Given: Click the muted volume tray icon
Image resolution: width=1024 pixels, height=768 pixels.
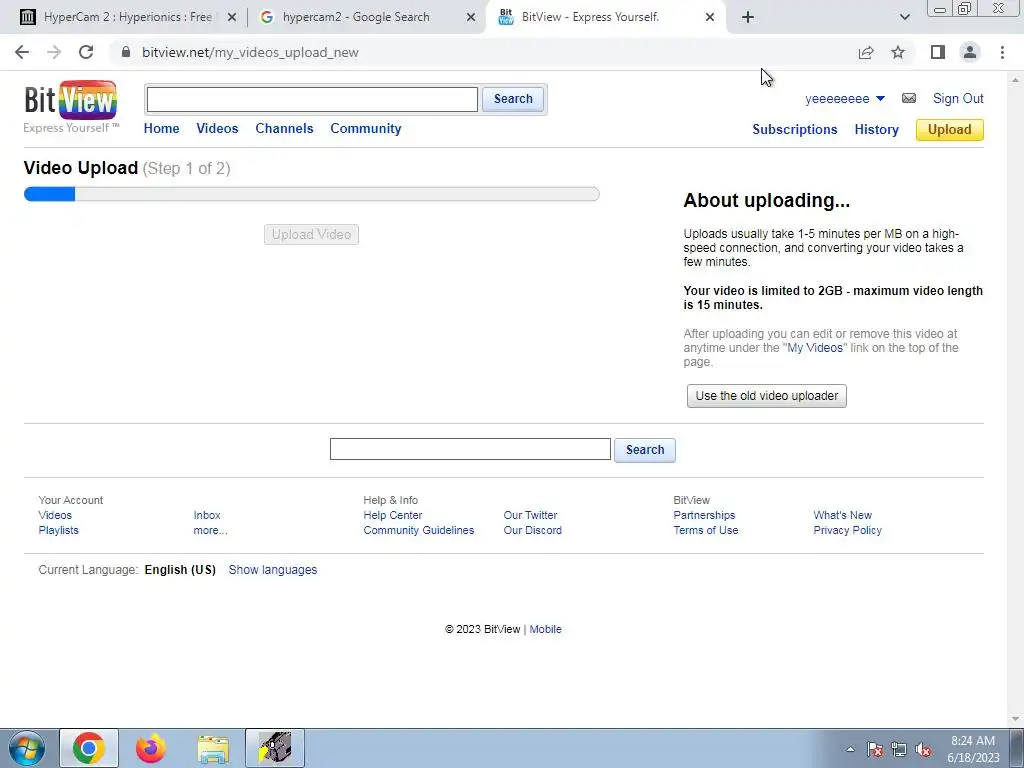Looking at the screenshot, I should [x=923, y=749].
